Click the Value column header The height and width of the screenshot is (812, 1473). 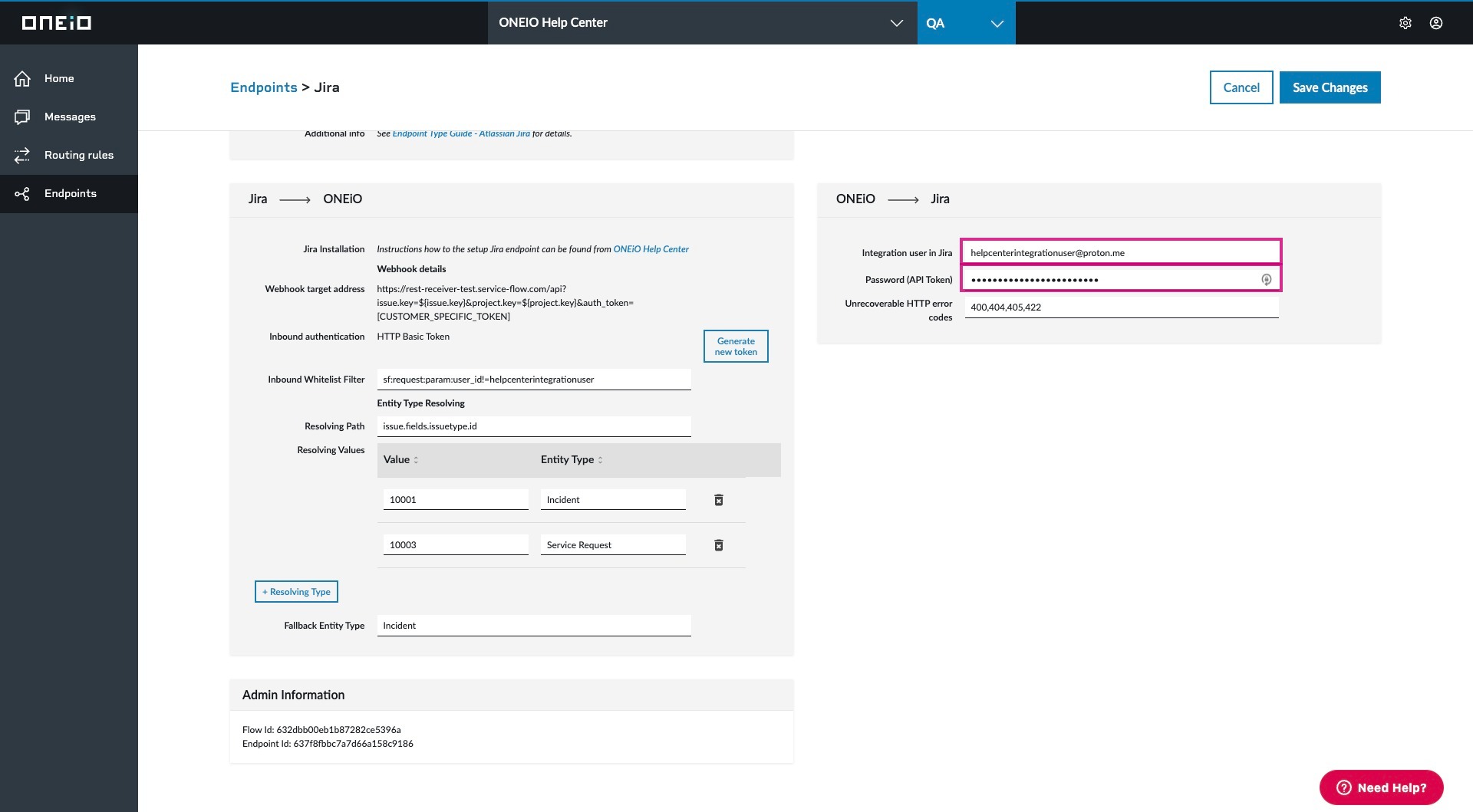pos(397,460)
